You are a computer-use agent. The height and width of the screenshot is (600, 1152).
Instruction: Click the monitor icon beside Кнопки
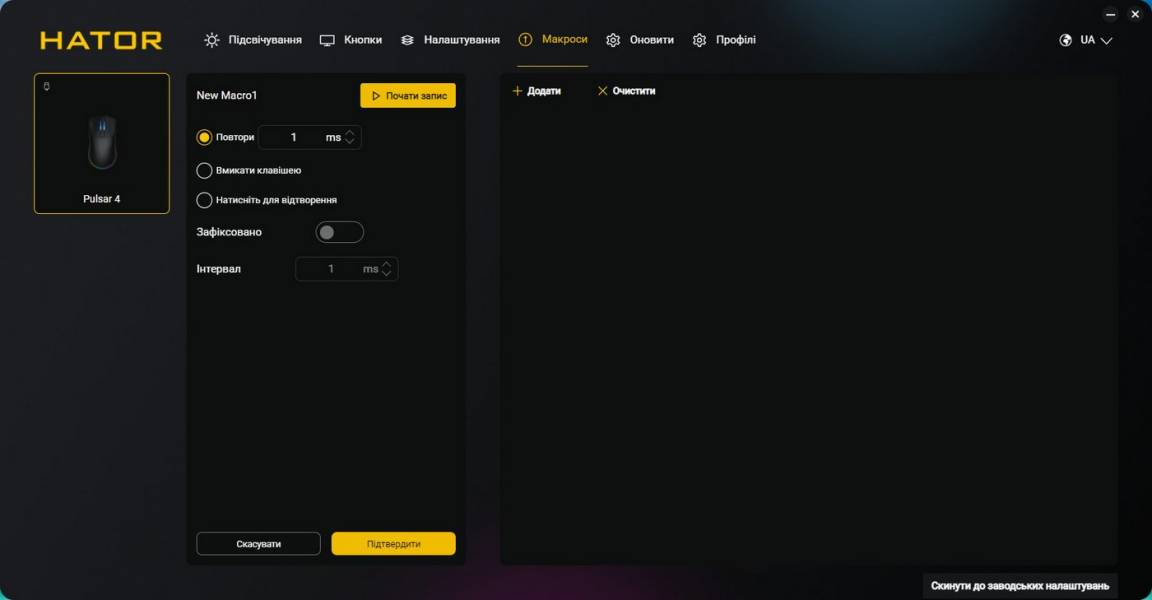point(327,40)
